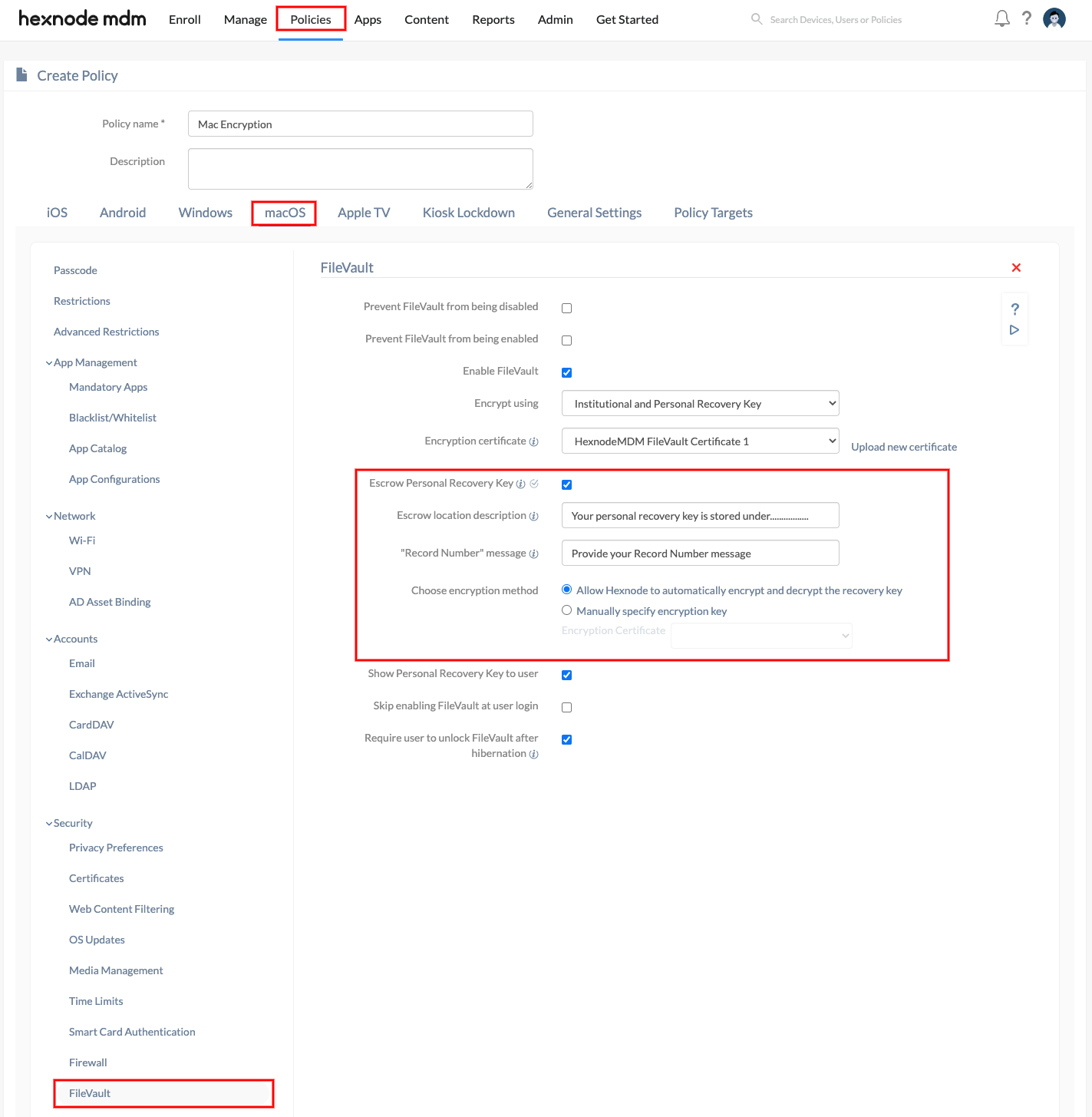The height and width of the screenshot is (1117, 1092).
Task: Open the Policy Targets tab
Action: pos(713,213)
